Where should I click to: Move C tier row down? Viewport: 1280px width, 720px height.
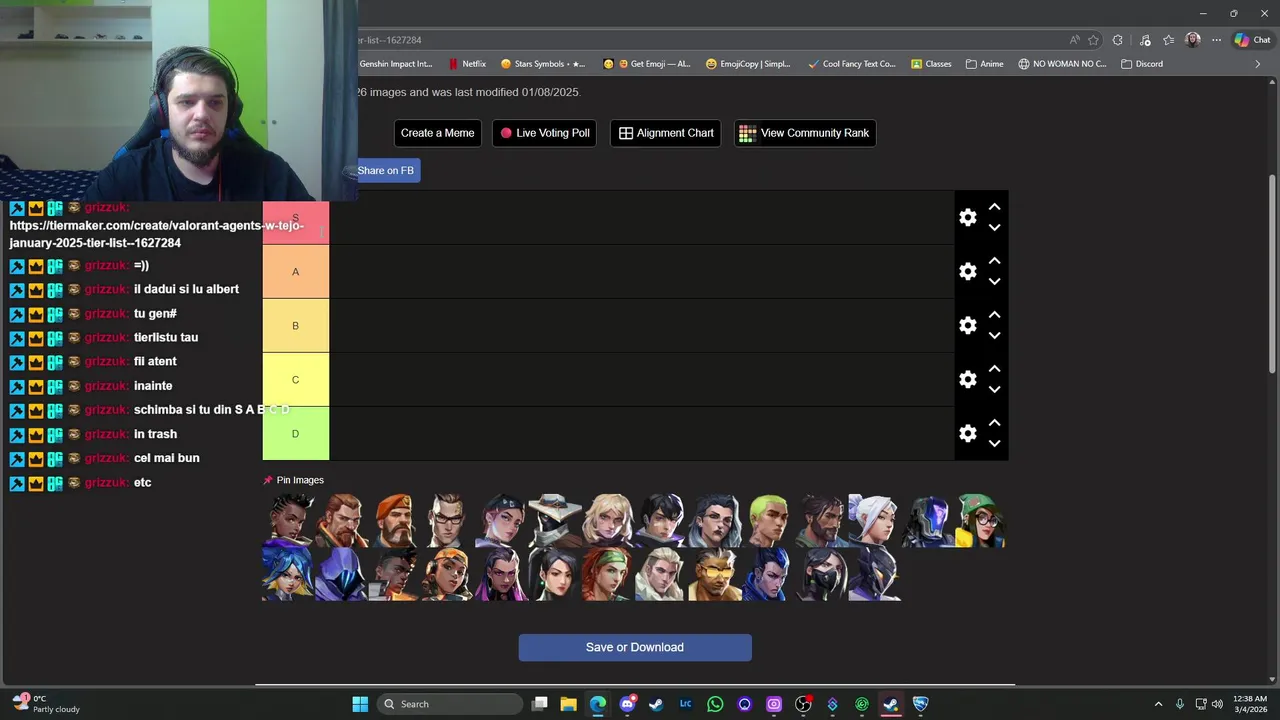[994, 390]
